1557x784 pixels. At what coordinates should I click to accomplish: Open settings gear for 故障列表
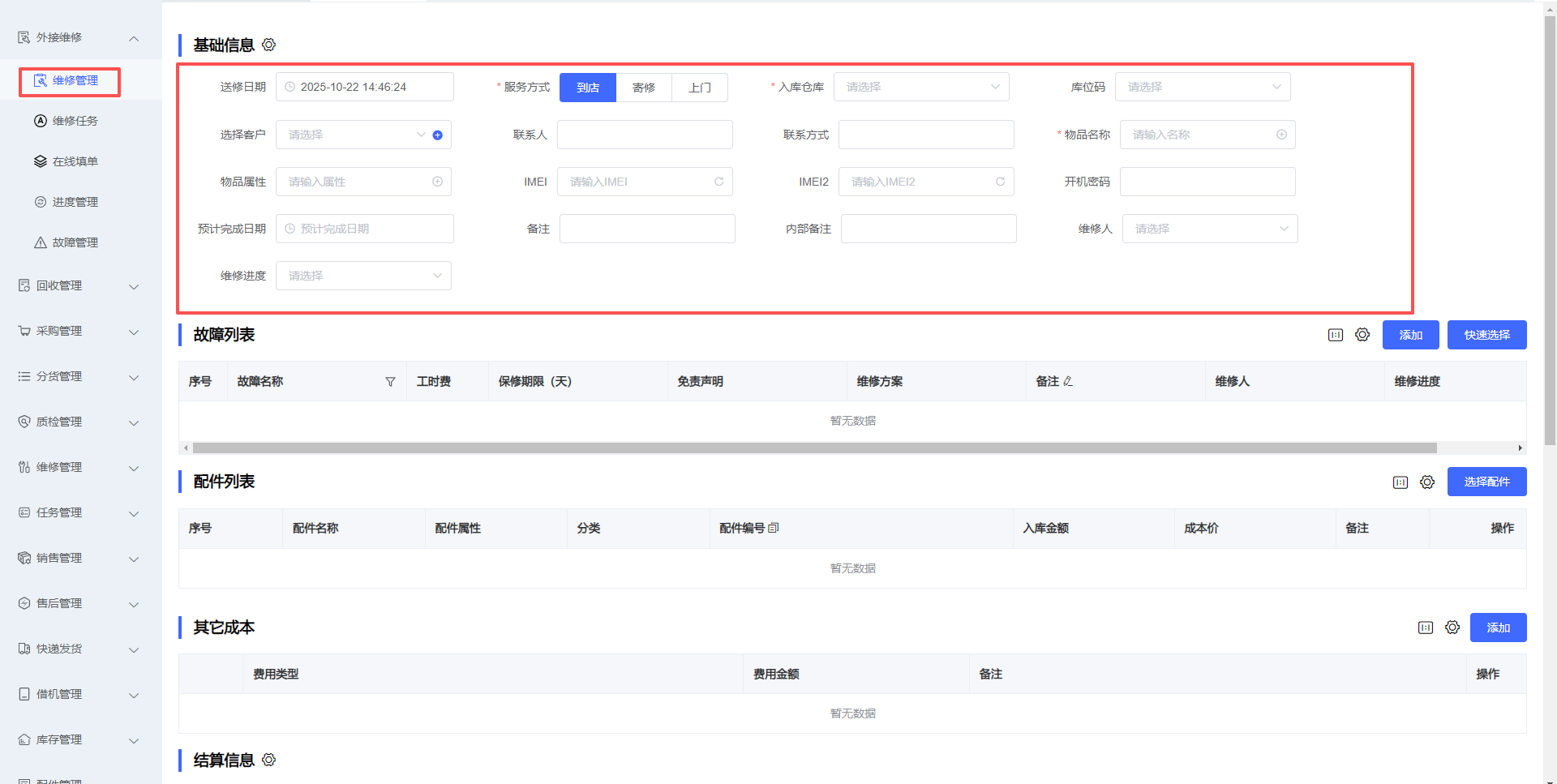[x=1362, y=335]
